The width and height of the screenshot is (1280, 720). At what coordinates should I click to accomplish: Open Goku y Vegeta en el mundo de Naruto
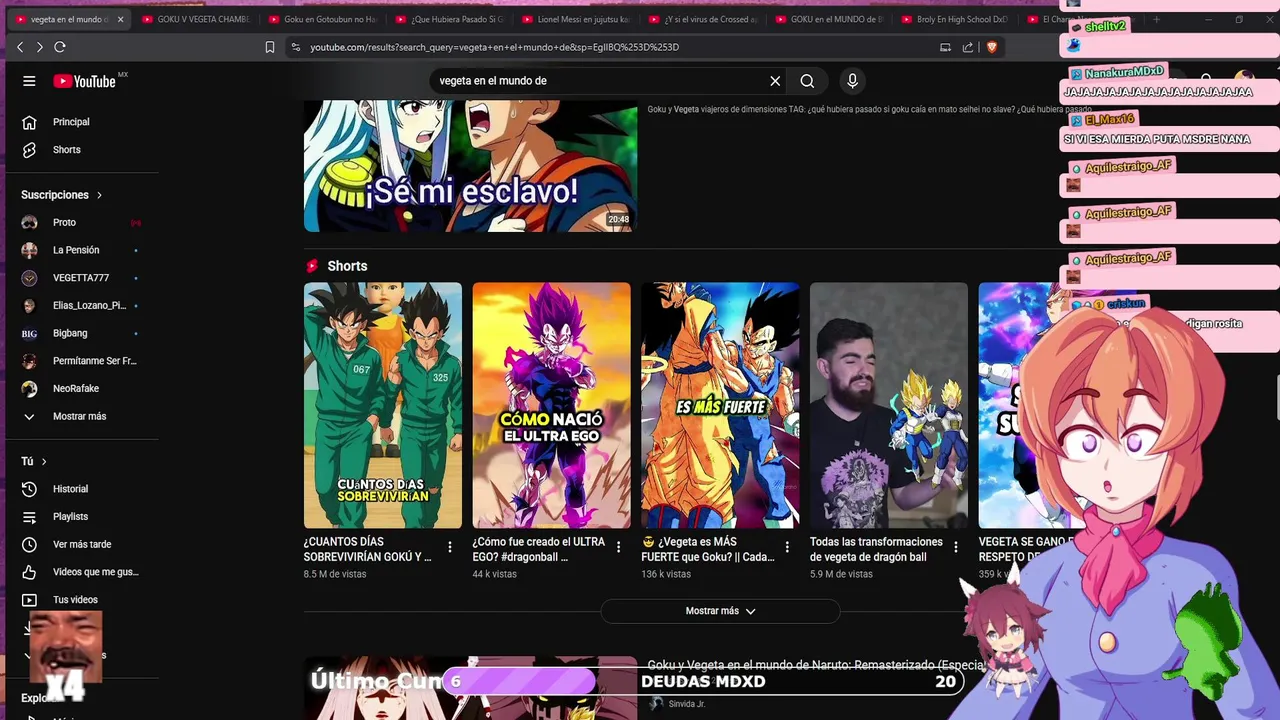click(x=815, y=665)
